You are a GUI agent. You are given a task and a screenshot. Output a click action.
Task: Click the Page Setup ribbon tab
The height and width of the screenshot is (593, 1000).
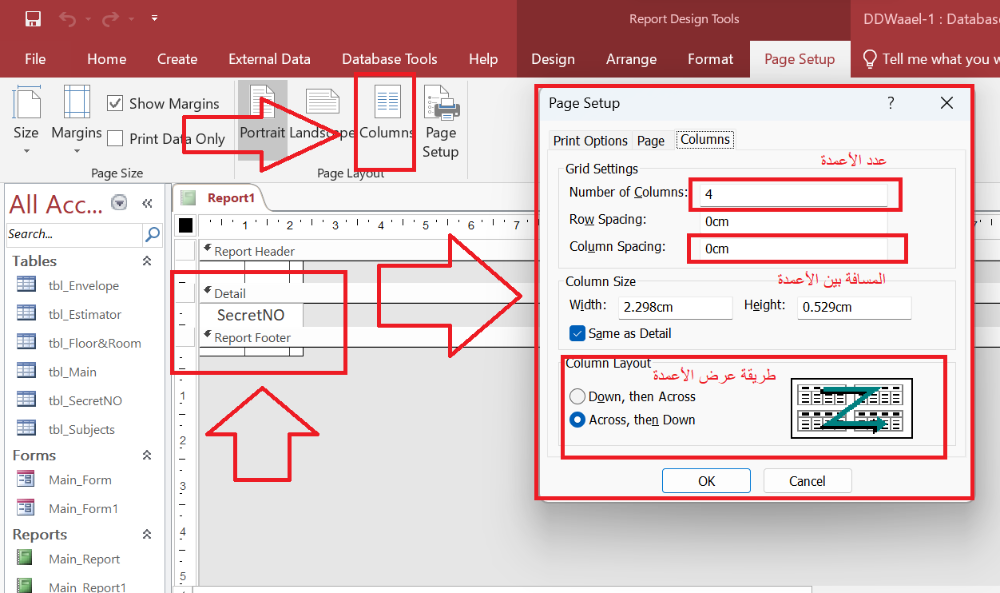click(800, 59)
